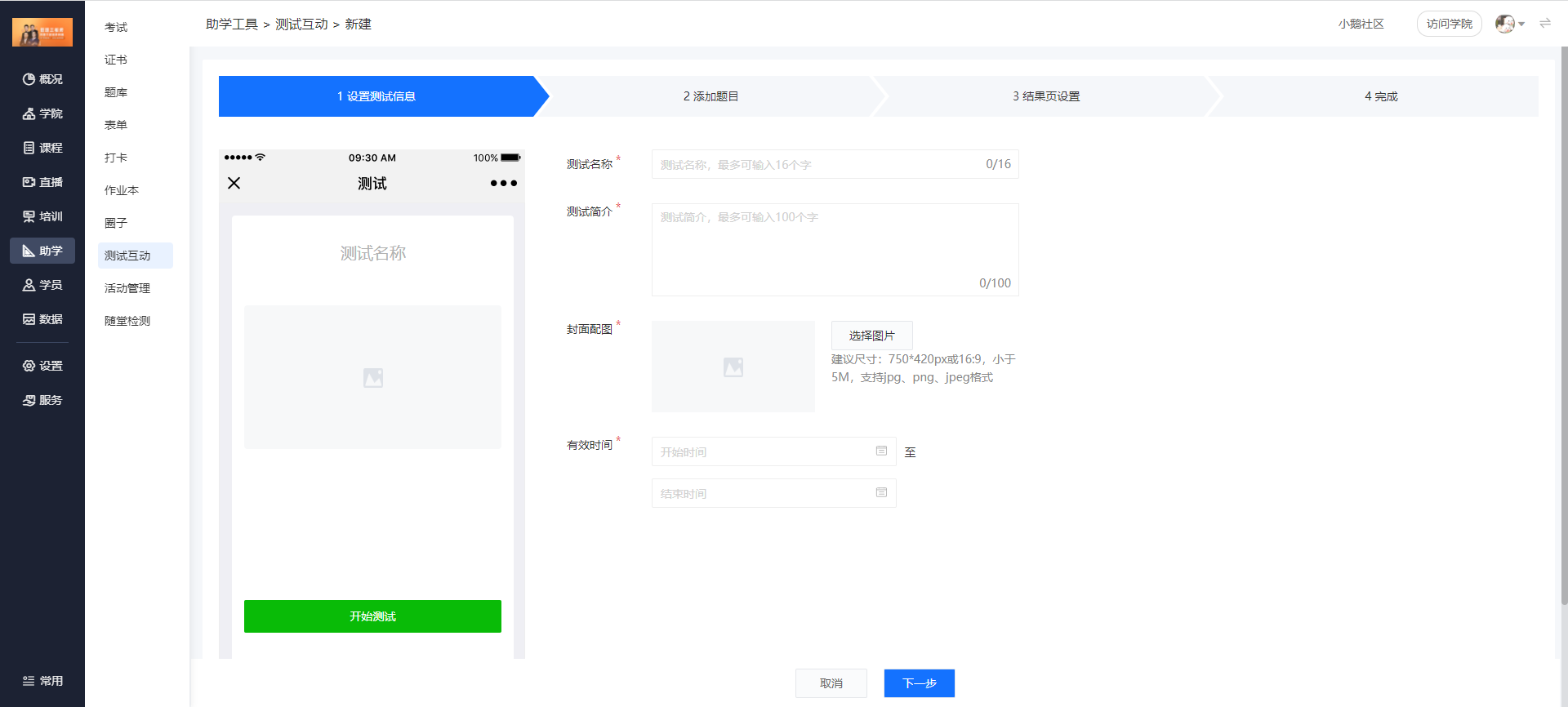
Task: Click step 2 添加题目
Action: pyautogui.click(x=710, y=96)
